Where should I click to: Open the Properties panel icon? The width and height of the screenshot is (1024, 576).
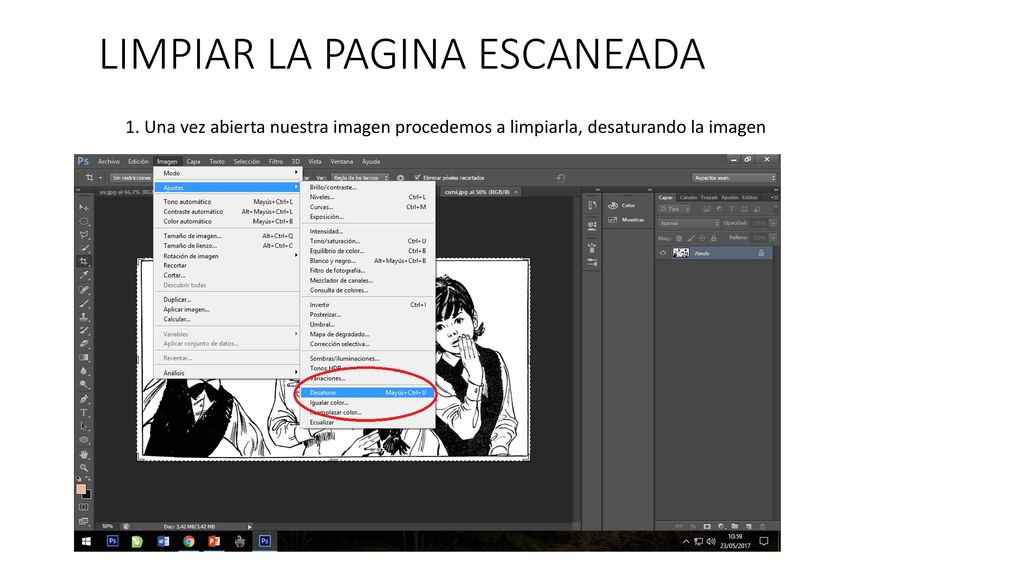pos(592,225)
